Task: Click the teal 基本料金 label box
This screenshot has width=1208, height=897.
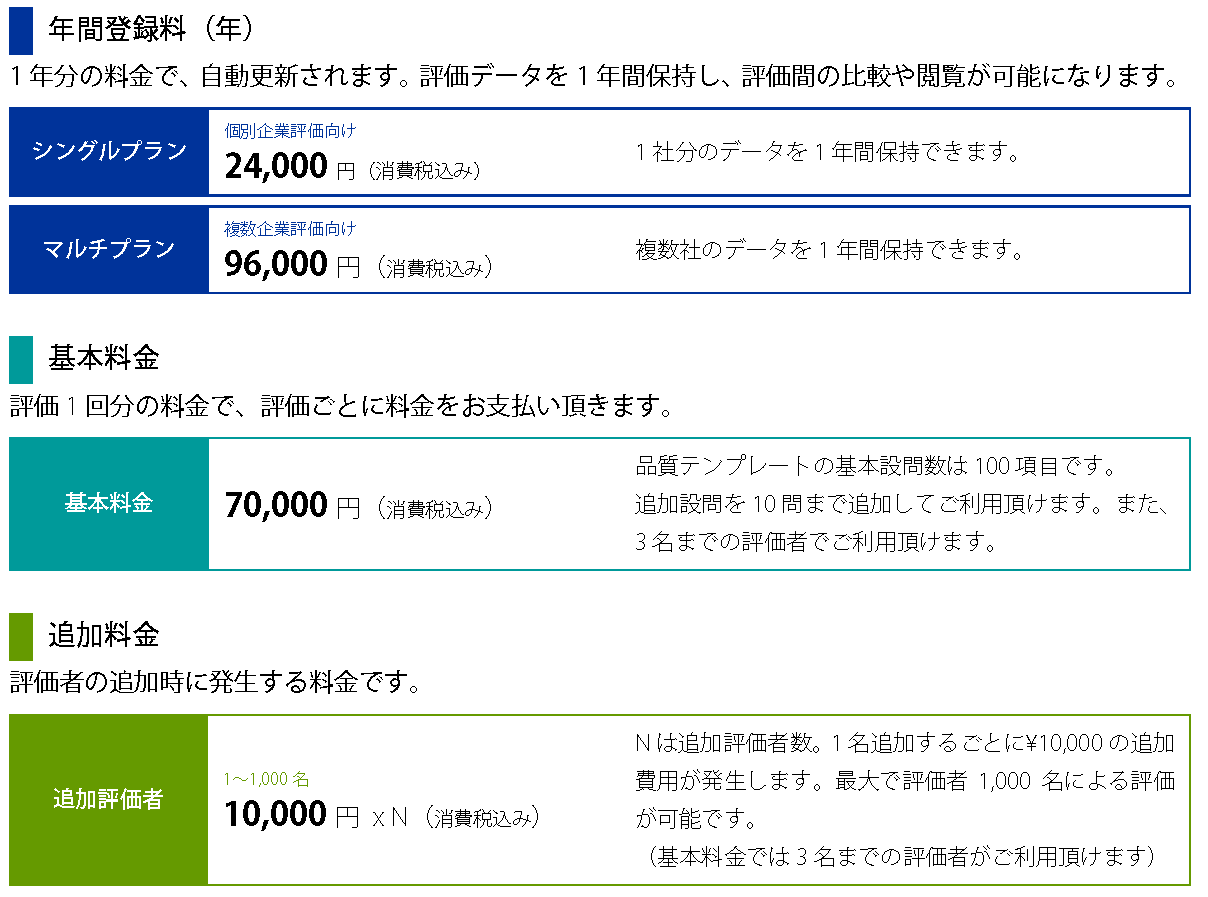Action: click(x=109, y=503)
